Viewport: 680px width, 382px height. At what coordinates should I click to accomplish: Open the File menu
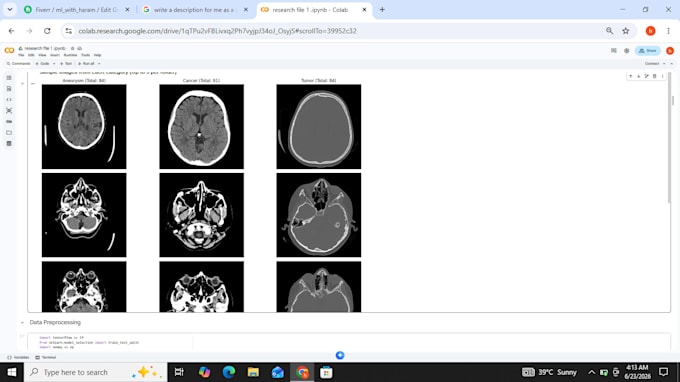pyautogui.click(x=21, y=55)
